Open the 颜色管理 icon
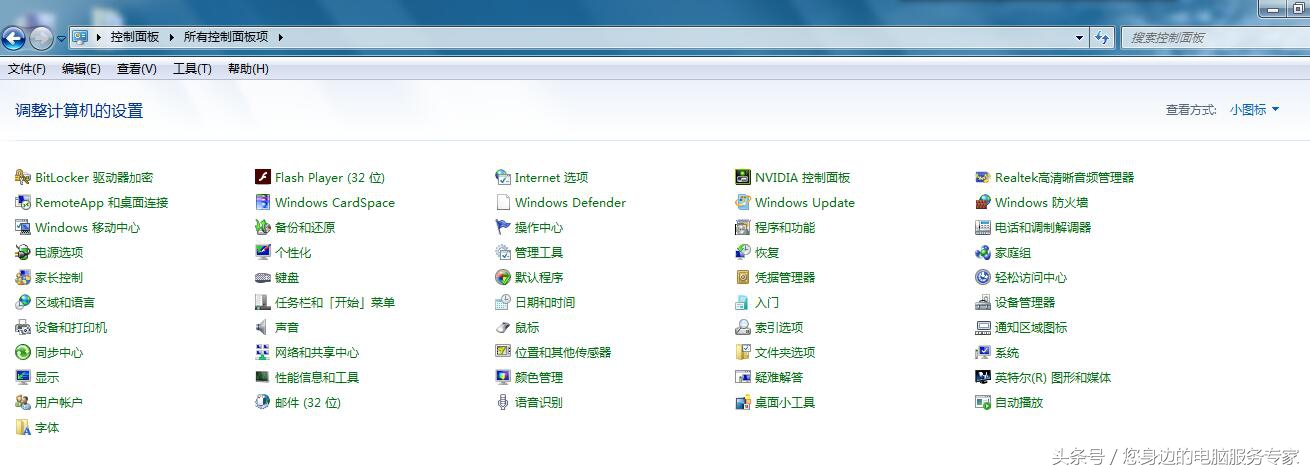The width and height of the screenshot is (1310, 472). pyautogui.click(x=503, y=377)
